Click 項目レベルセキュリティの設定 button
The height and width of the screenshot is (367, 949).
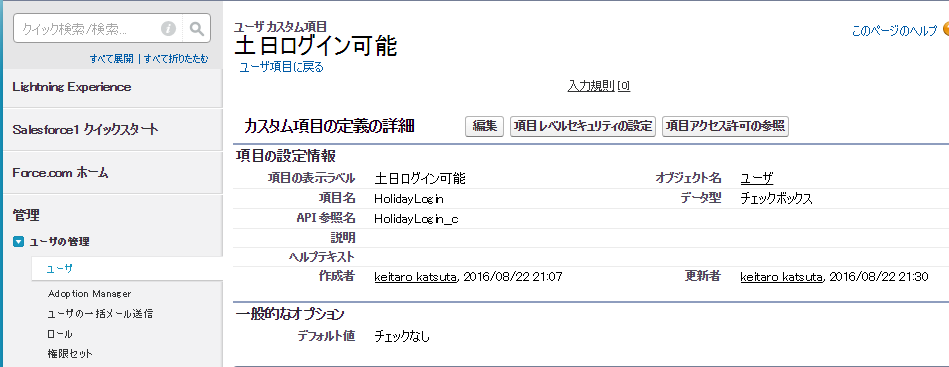click(x=583, y=126)
